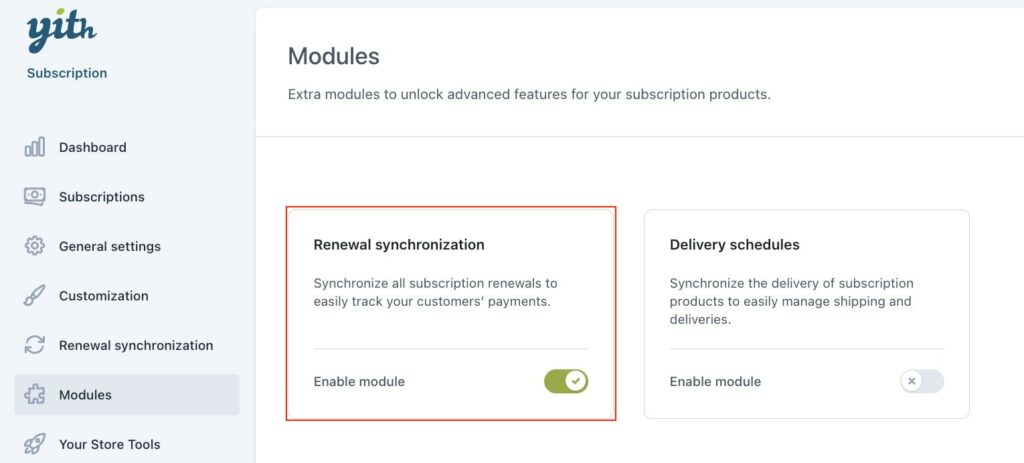Click the Modules puzzle piece icon
The width and height of the screenshot is (1024, 463).
(35, 394)
